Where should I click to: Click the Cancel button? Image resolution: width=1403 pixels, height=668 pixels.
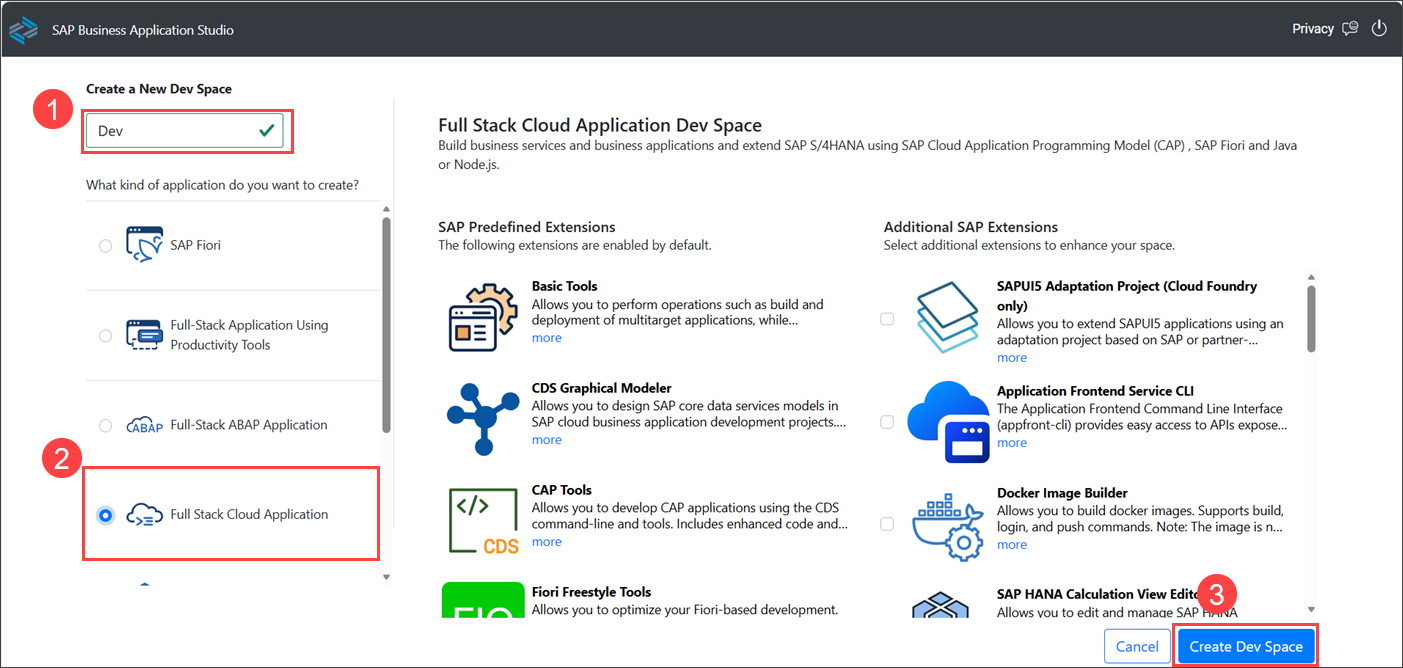point(1137,647)
